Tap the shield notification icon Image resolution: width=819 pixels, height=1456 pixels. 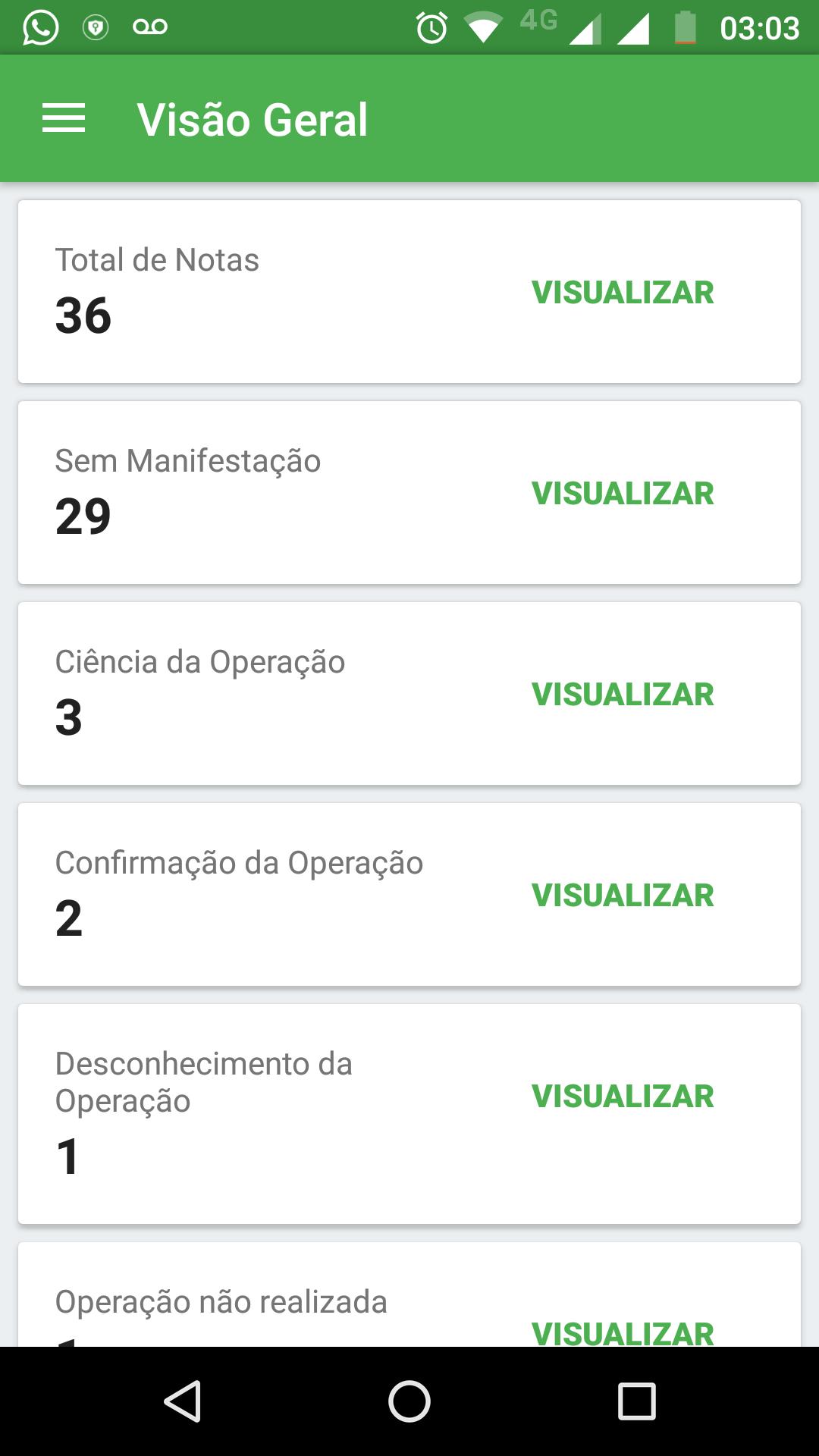pyautogui.click(x=96, y=28)
